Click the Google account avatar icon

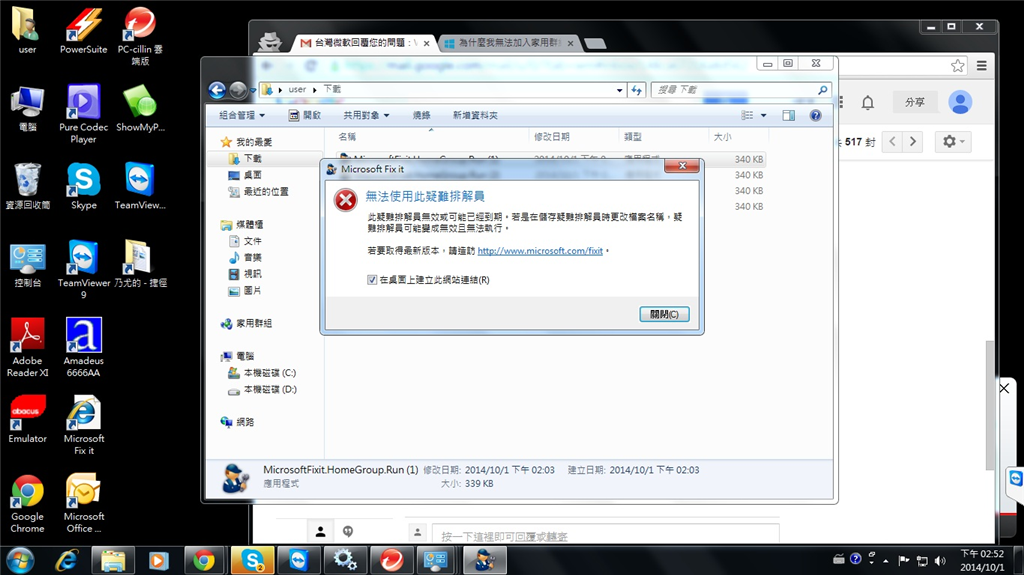pos(960,103)
